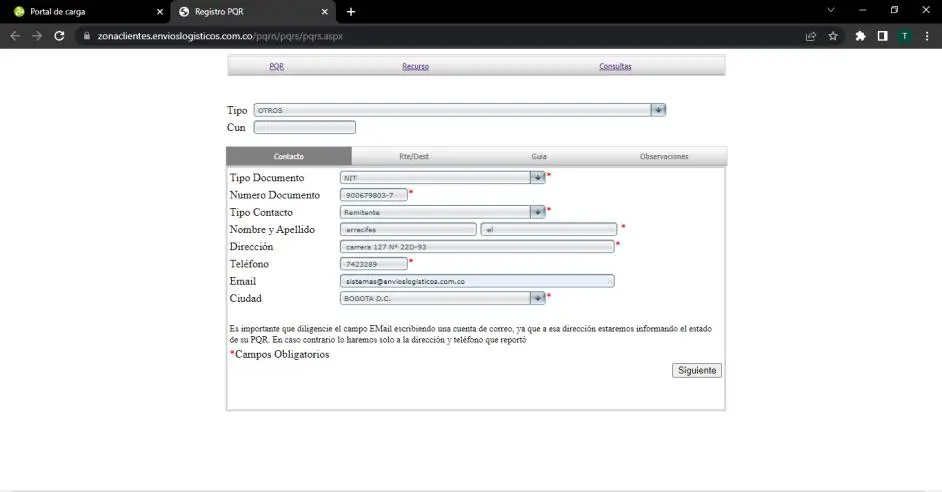Viewport: 942px width, 492px height.
Task: Reload the current page
Action: click(59, 36)
